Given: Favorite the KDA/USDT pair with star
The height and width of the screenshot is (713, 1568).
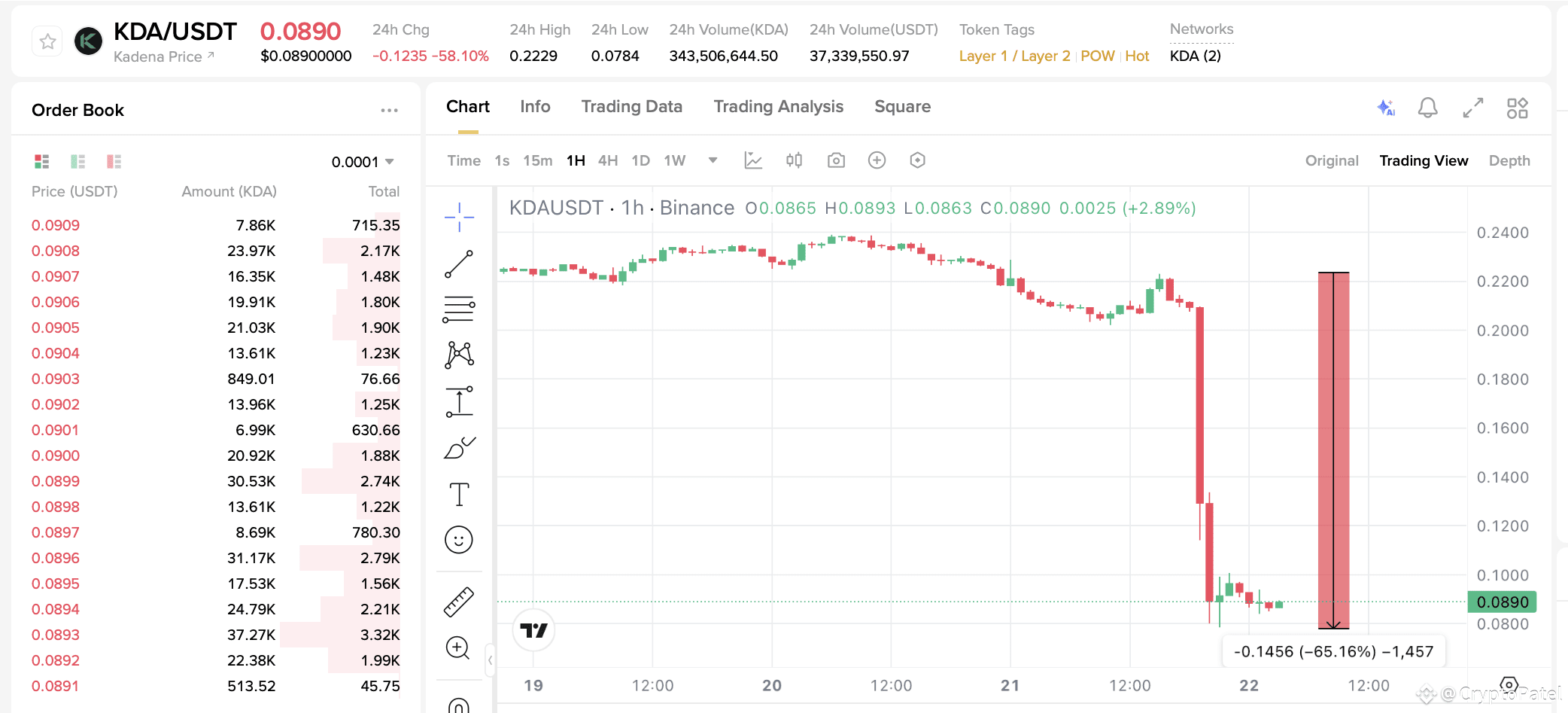Looking at the screenshot, I should (47, 41).
